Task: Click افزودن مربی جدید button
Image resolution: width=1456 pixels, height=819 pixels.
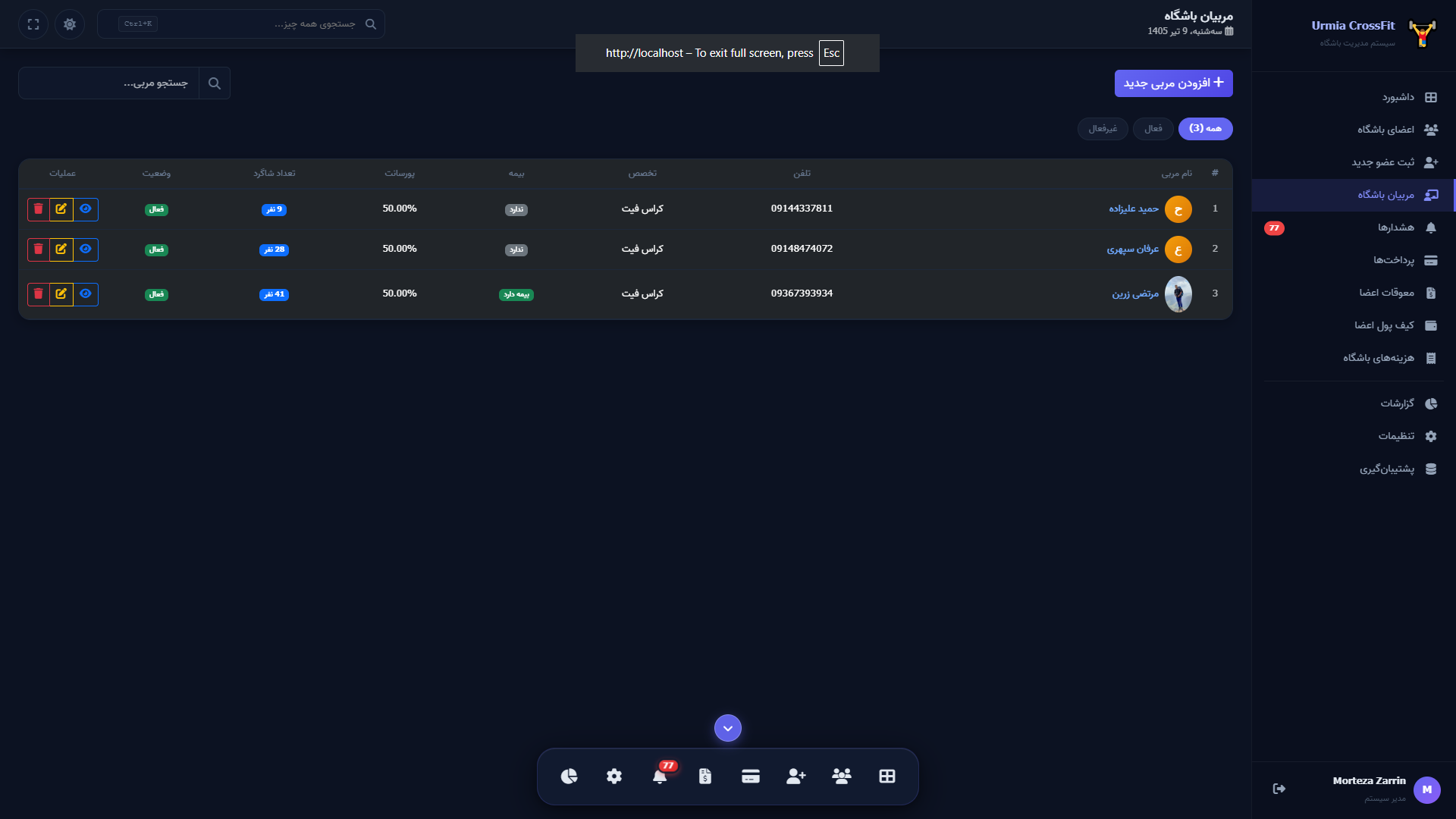Action: (x=1173, y=83)
